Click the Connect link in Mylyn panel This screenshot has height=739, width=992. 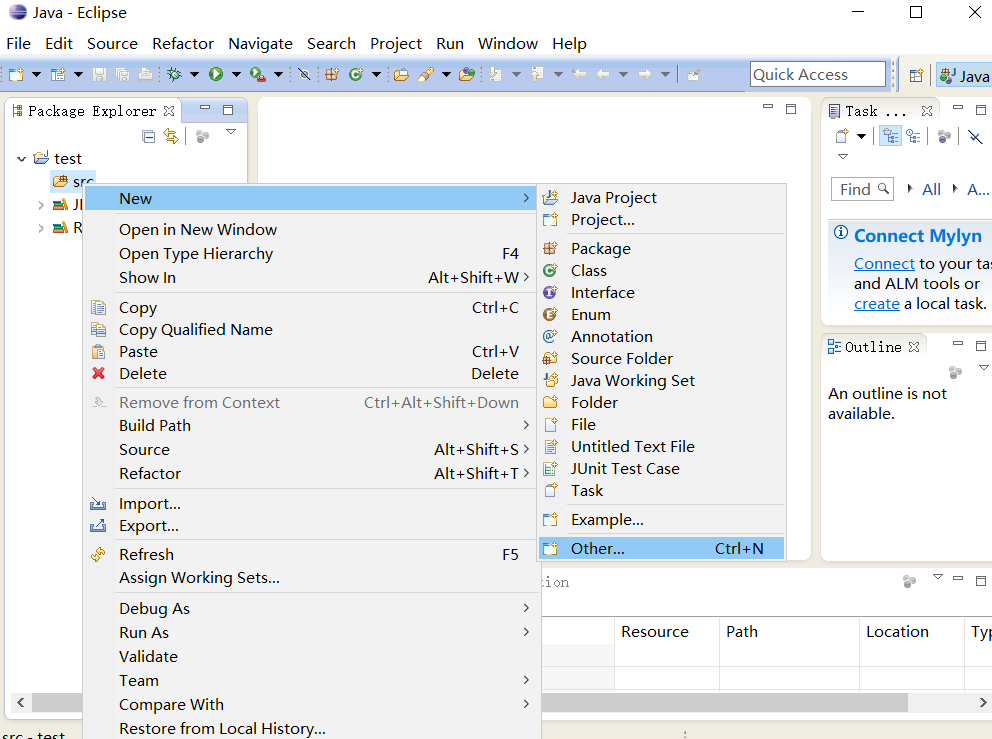tap(884, 263)
